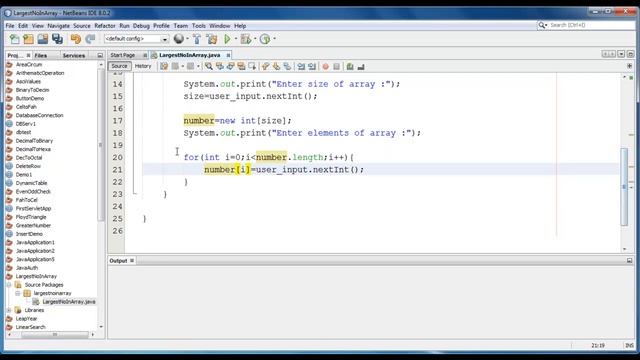Select the FloydTriangle project

pos(31,217)
